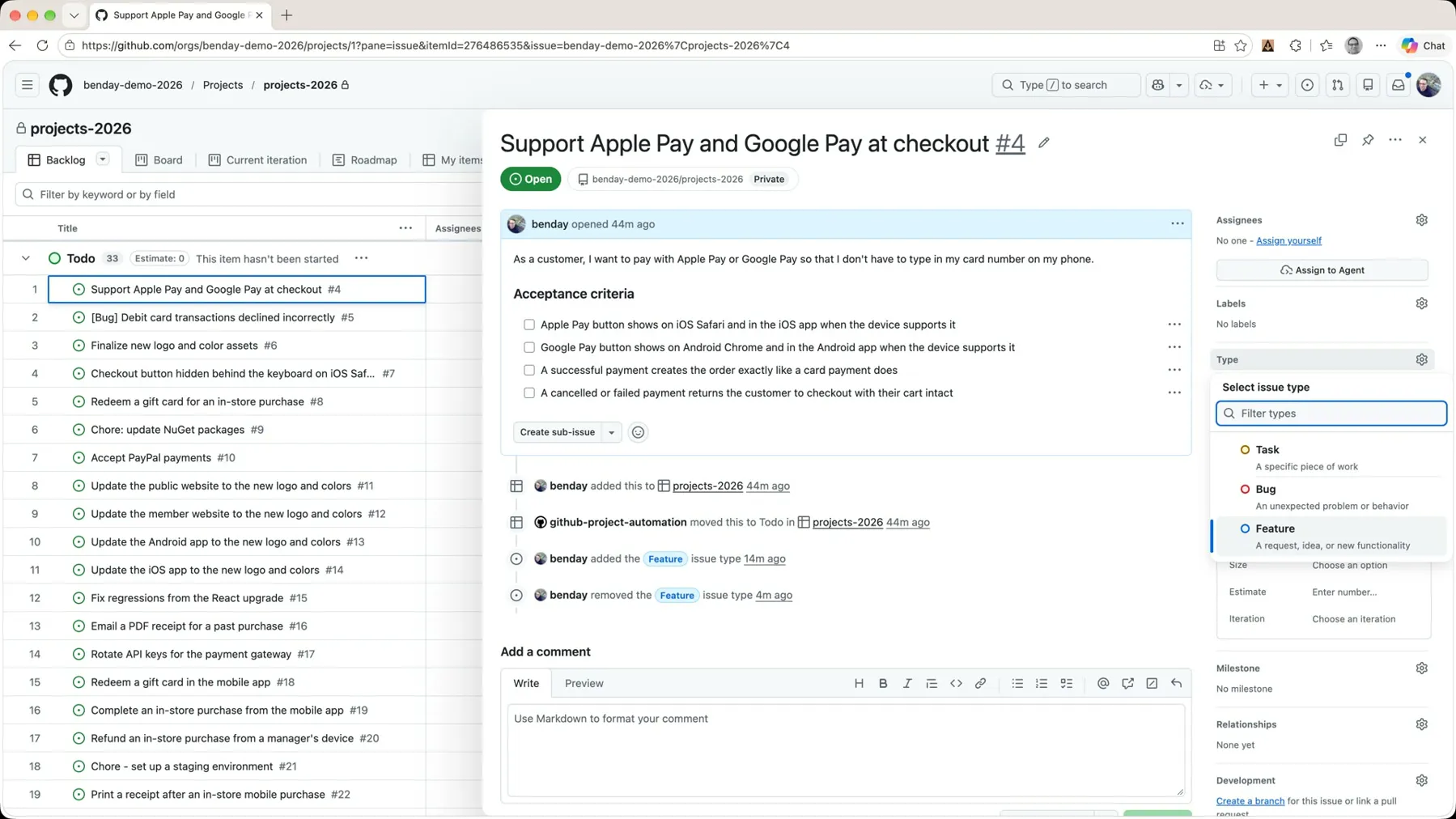The width and height of the screenshot is (1456, 819).
Task: Go to the GitHub home logo
Action: (61, 85)
